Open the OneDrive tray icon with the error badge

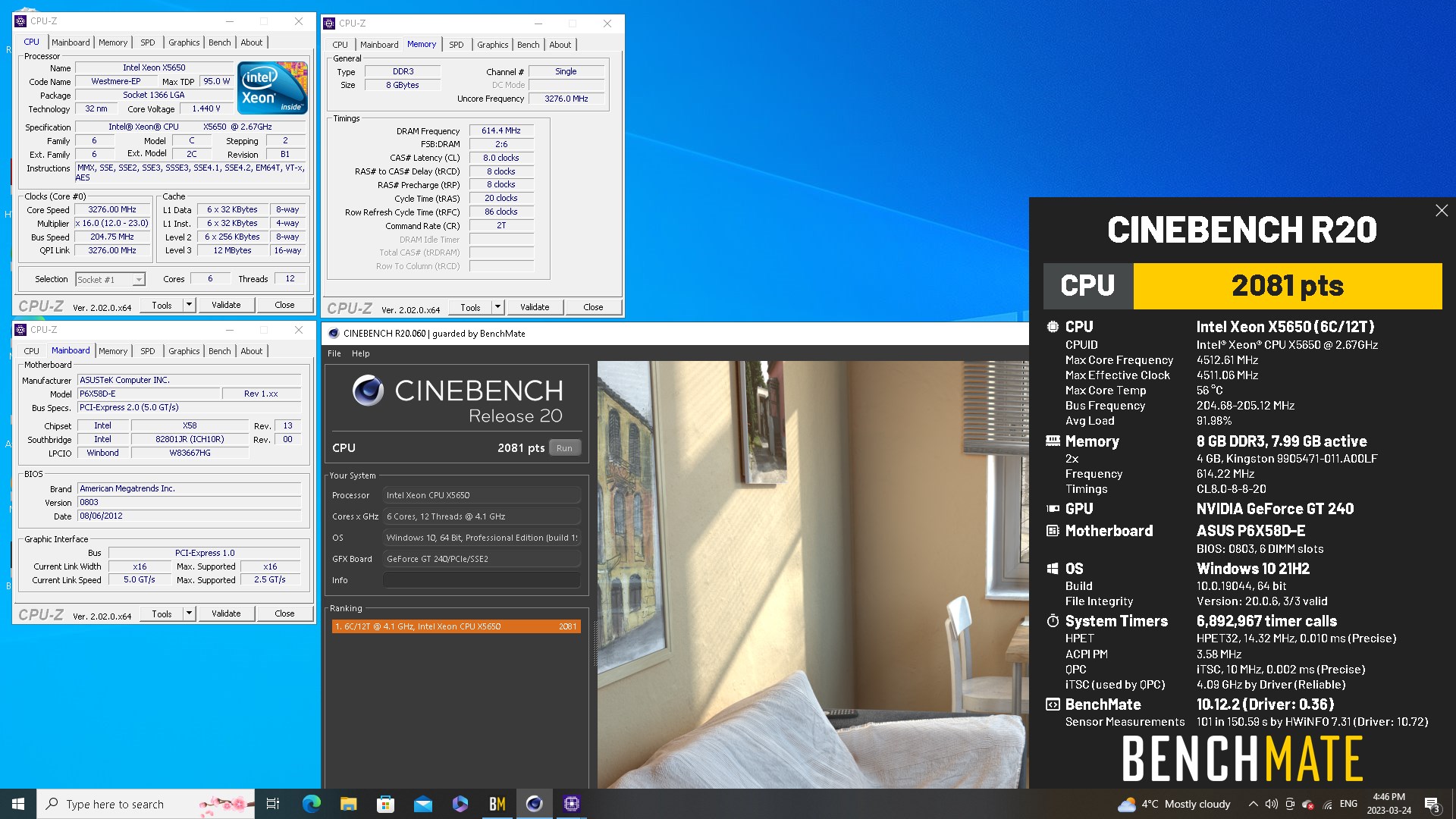(1308, 804)
